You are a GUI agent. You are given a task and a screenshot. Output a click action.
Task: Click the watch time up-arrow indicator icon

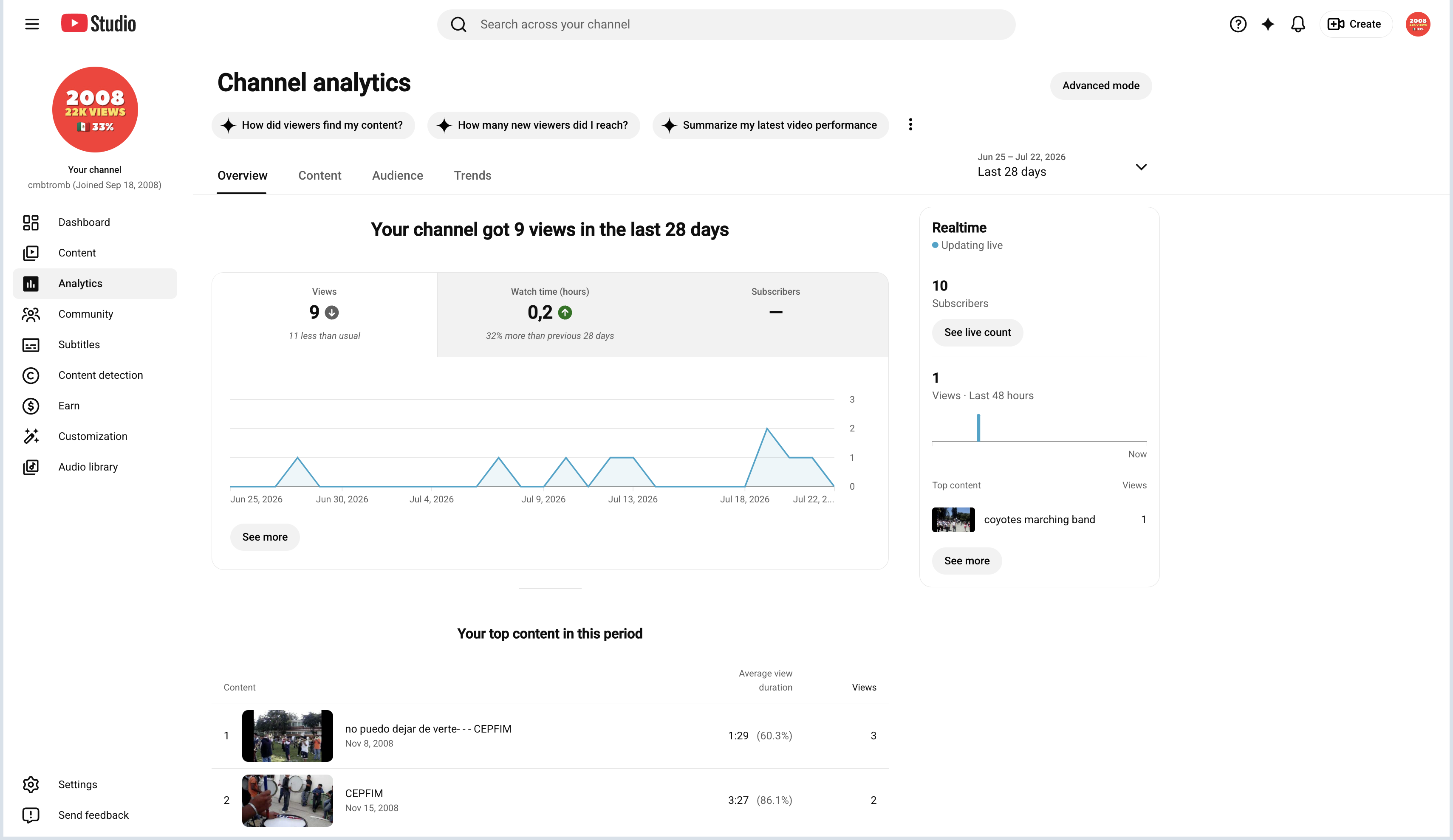565,313
